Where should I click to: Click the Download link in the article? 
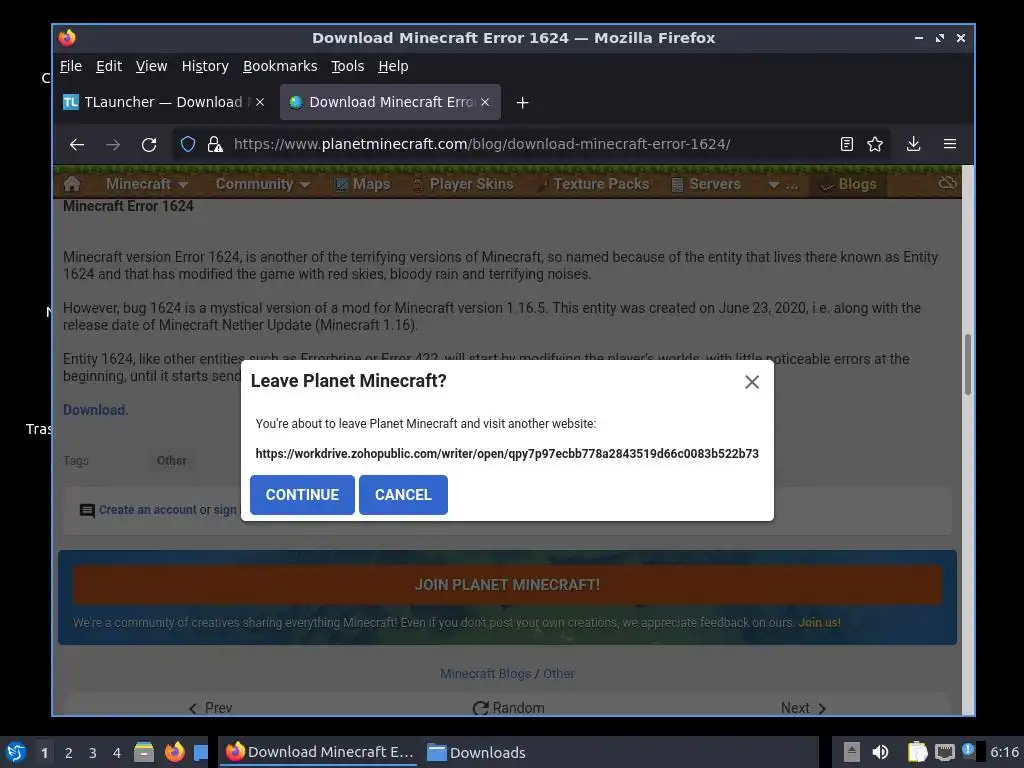(x=95, y=410)
